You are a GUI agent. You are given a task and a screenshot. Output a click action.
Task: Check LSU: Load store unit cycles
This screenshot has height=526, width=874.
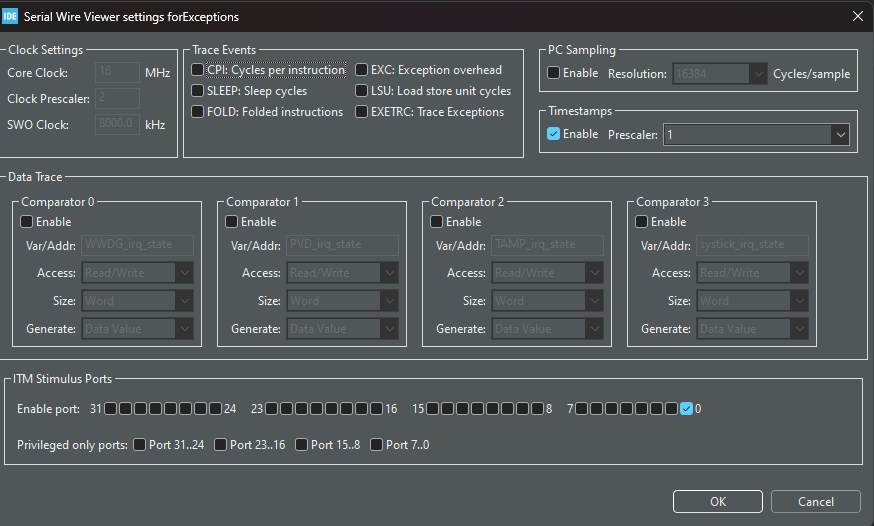pyautogui.click(x=362, y=91)
